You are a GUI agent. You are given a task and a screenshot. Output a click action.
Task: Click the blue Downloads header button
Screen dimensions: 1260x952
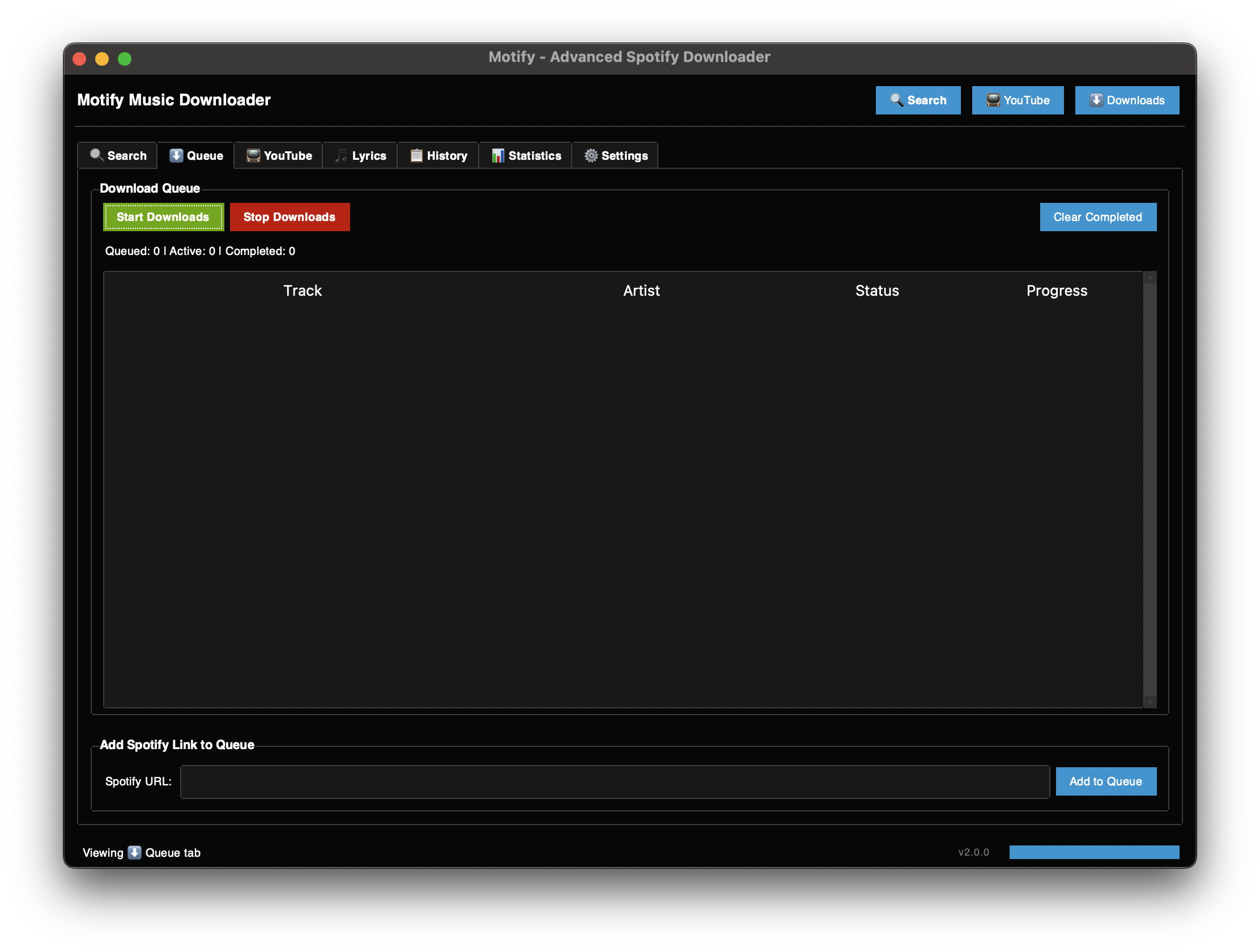point(1127,100)
